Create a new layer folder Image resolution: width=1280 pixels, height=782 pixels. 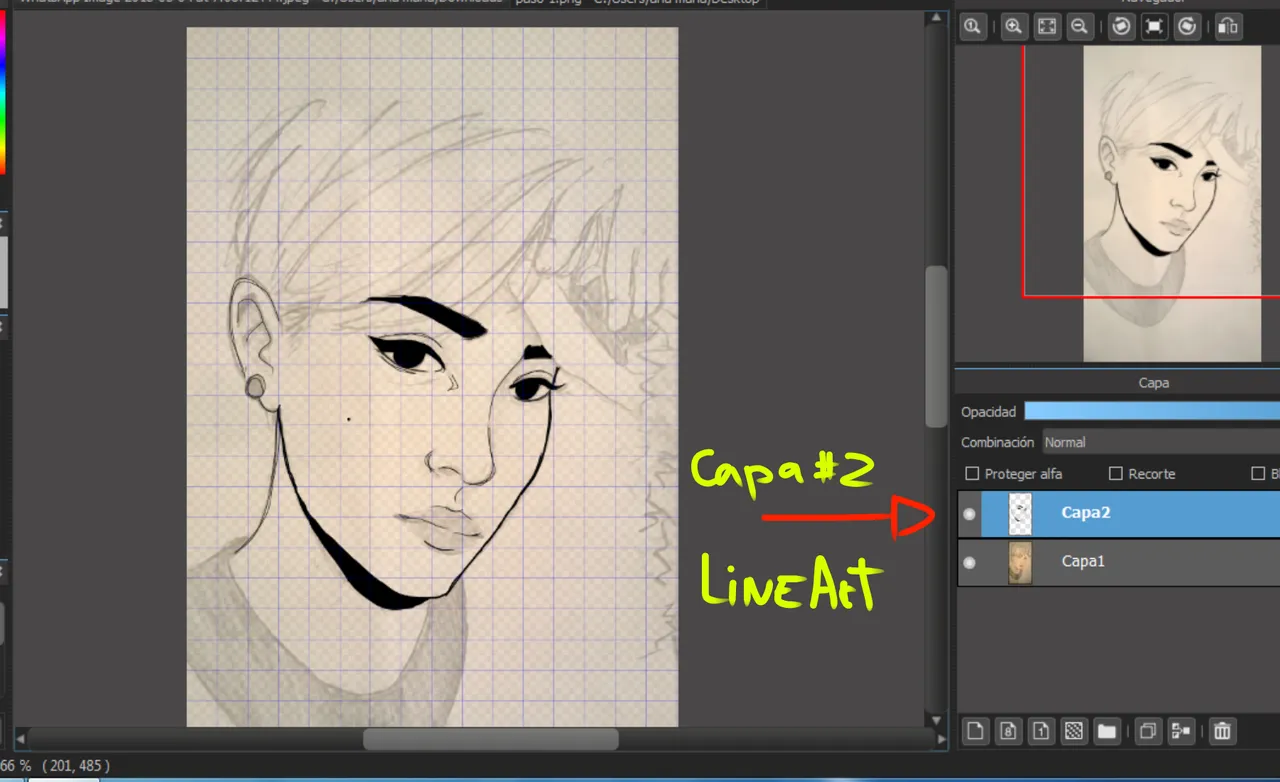(1106, 731)
